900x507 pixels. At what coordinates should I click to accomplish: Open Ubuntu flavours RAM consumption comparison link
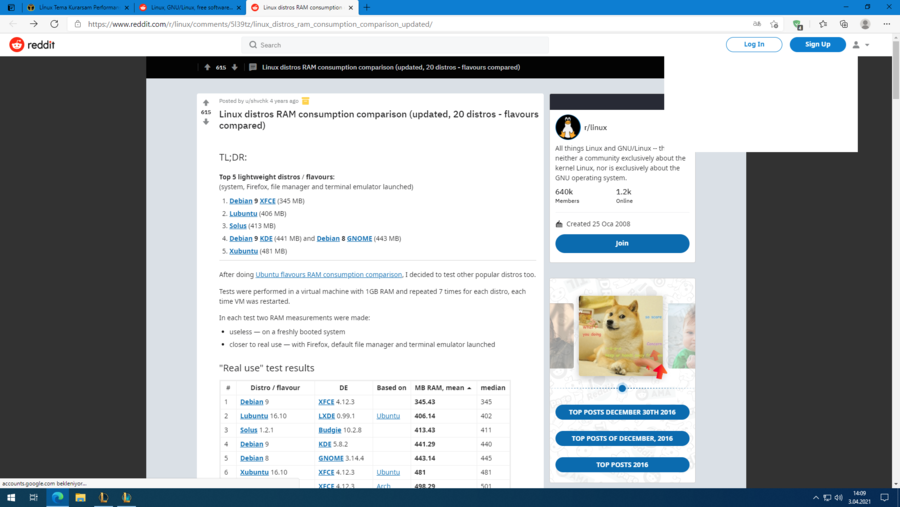click(x=328, y=274)
